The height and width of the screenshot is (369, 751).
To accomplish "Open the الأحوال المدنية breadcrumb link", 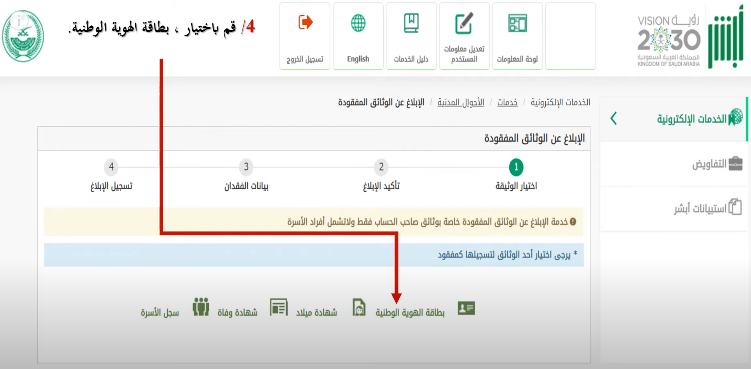I will coord(461,103).
